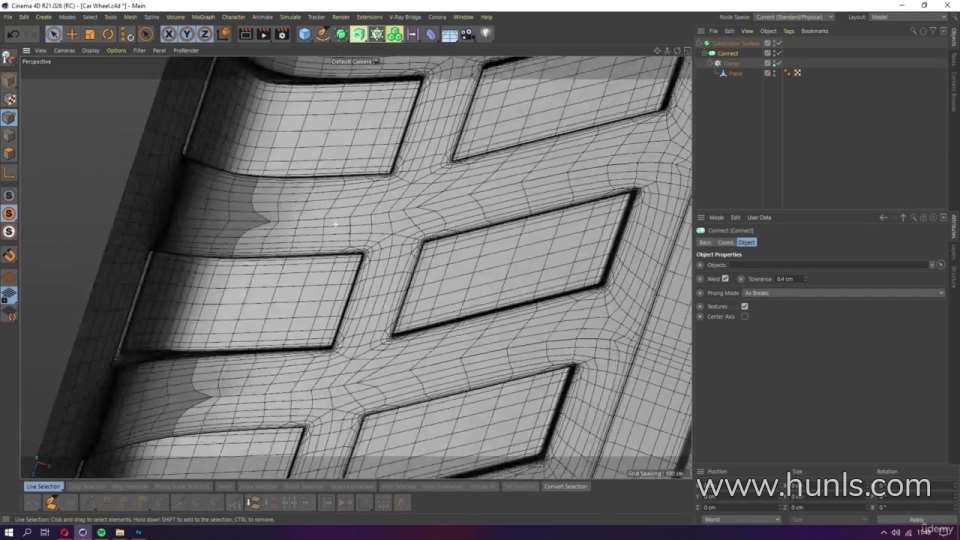Toggle the Weld checkbox
This screenshot has height=540, width=960.
click(x=725, y=278)
